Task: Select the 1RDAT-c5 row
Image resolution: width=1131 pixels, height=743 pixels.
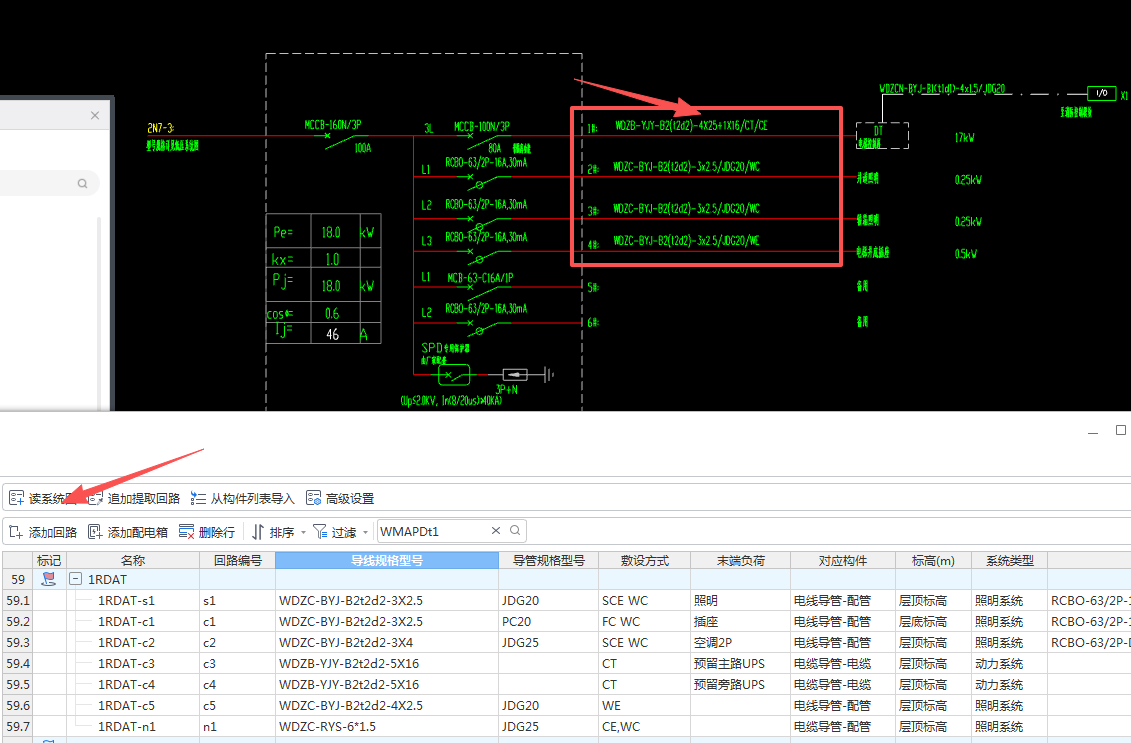Action: [566, 705]
